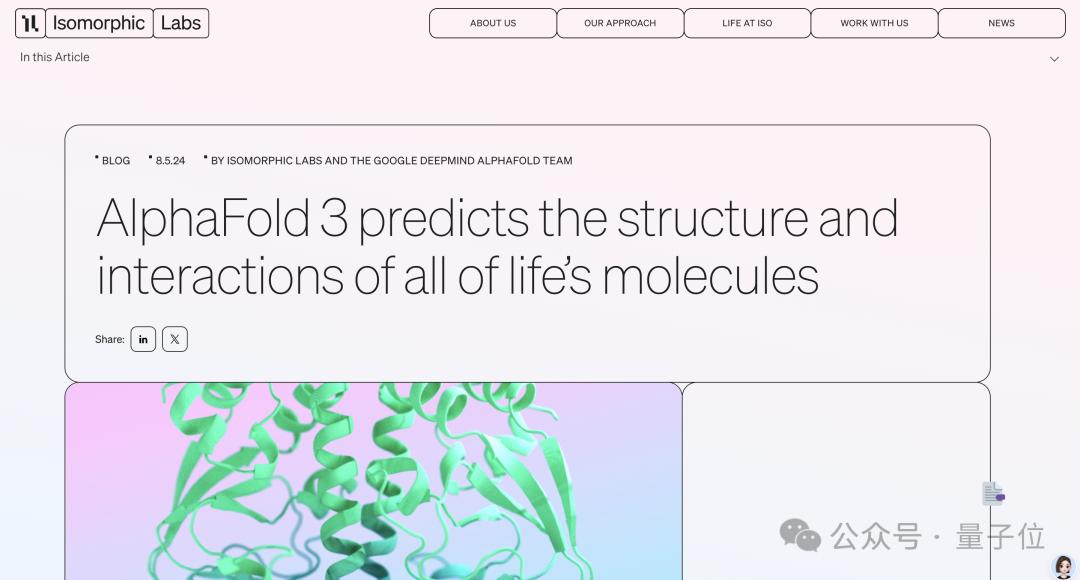Click the BLOG label above the title
This screenshot has height=580, width=1080.
pos(116,160)
